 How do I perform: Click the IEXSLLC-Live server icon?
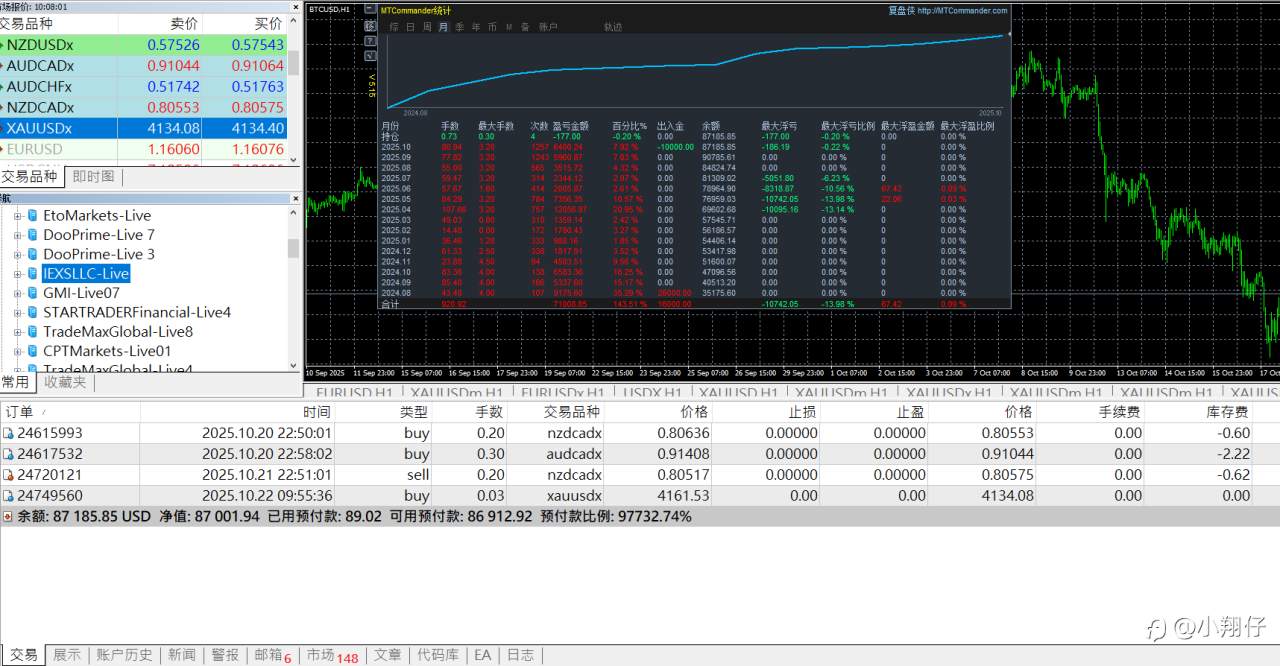click(x=33, y=273)
